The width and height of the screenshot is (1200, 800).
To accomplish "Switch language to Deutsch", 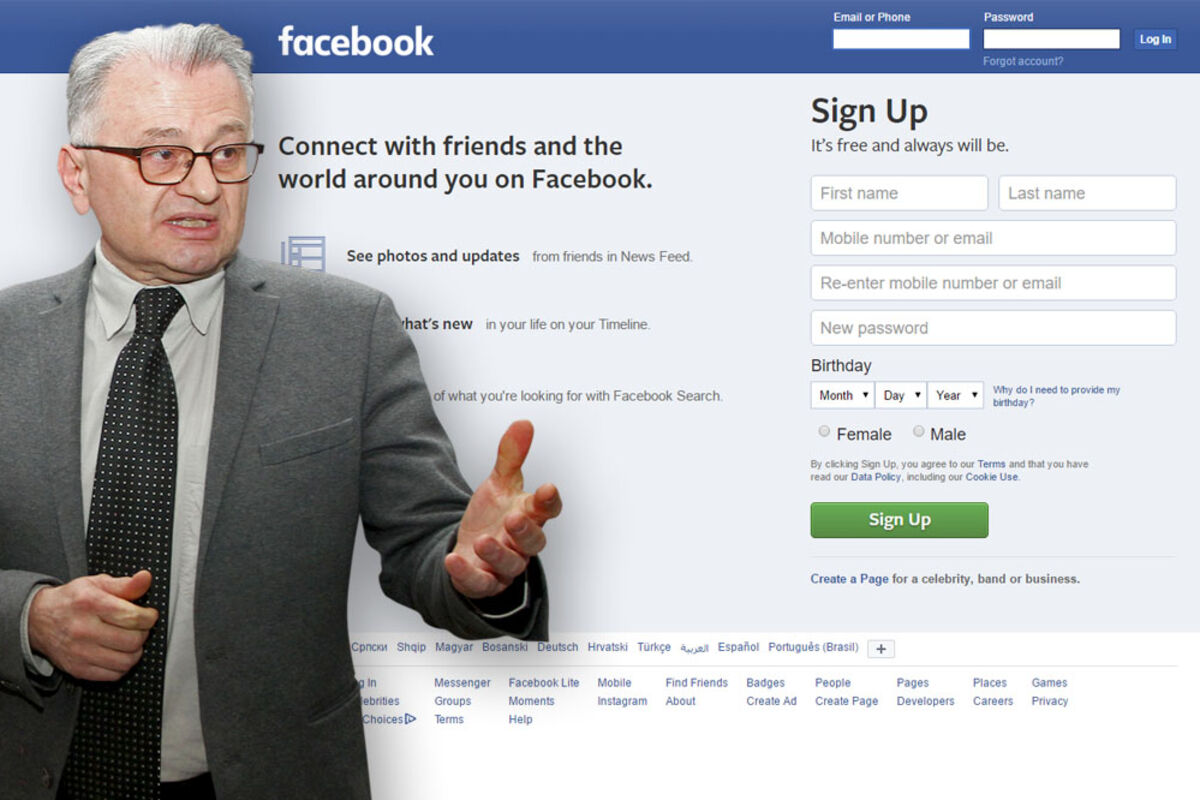I will [557, 647].
